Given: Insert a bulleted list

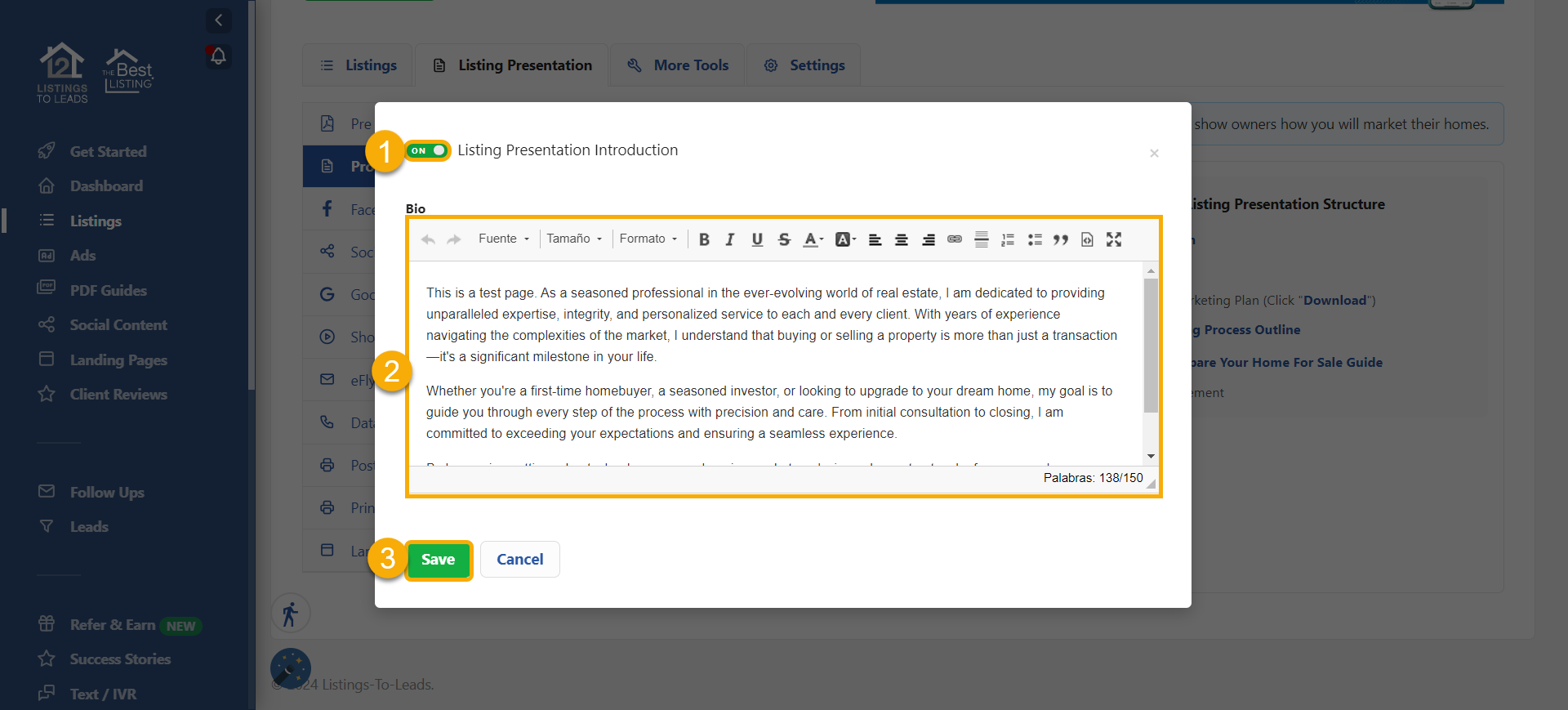Looking at the screenshot, I should 1035,239.
